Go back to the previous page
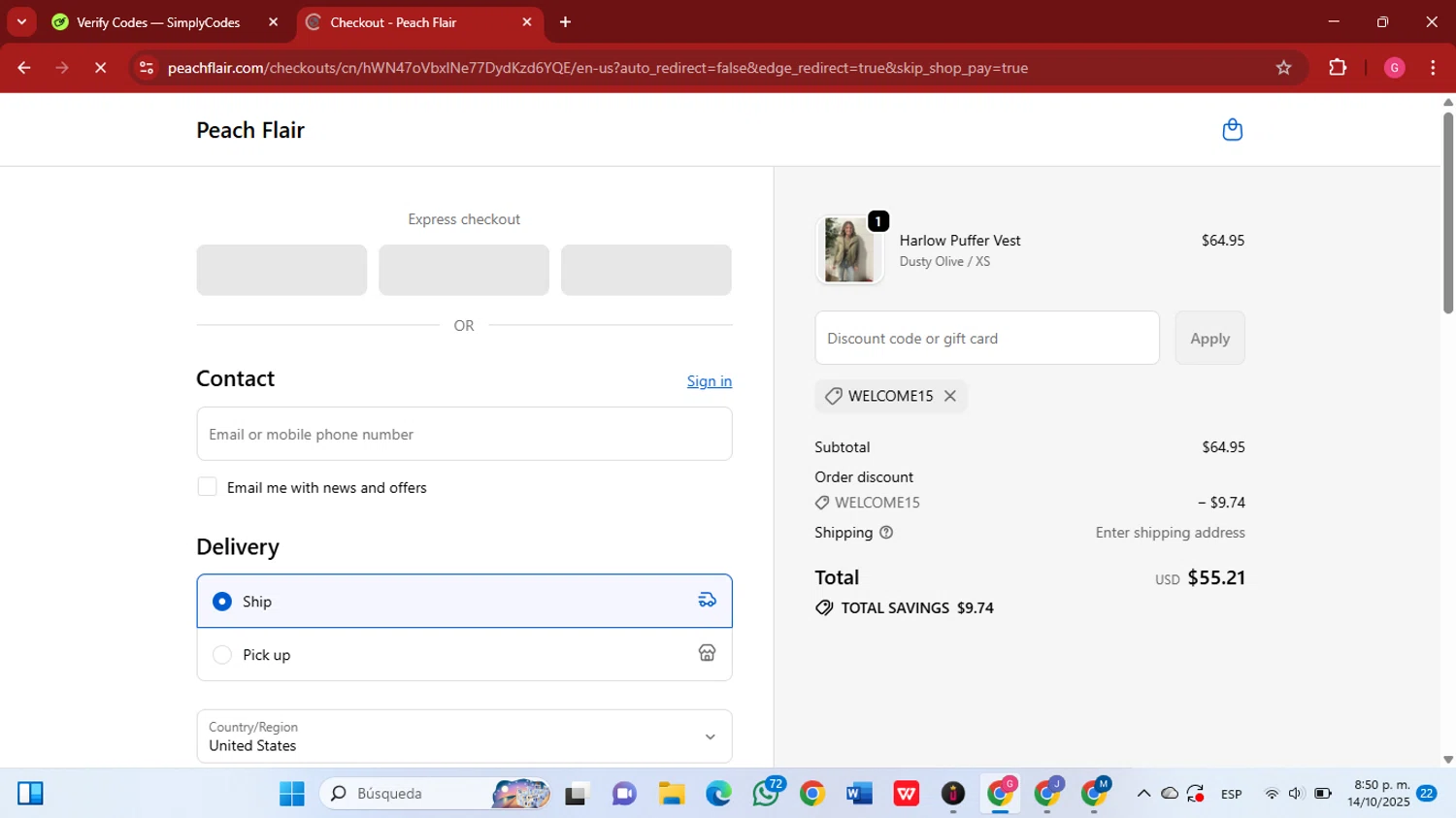 24,68
